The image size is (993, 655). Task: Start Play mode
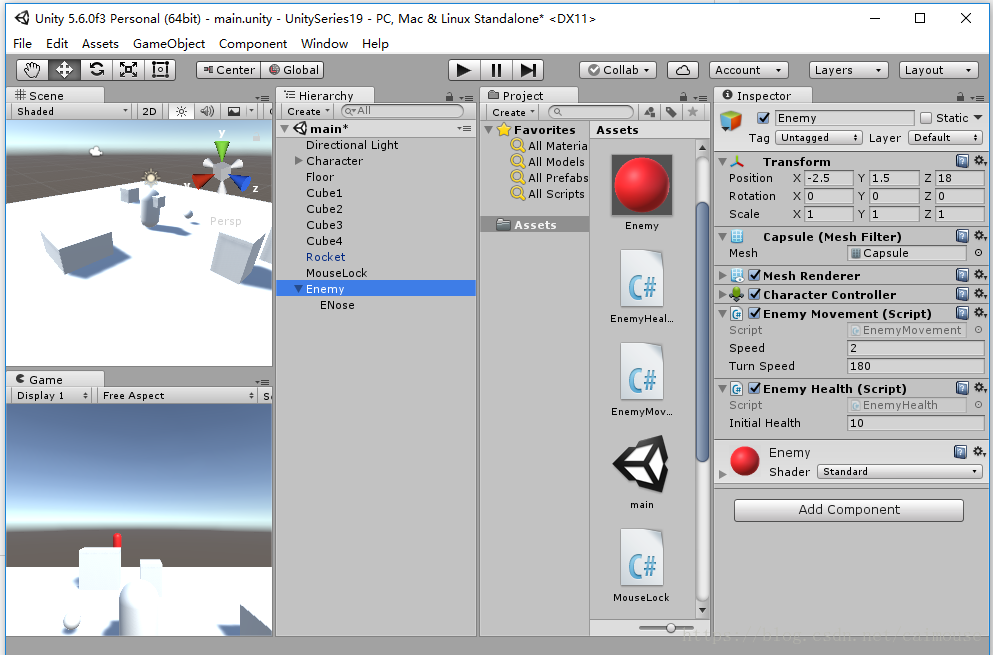point(464,70)
